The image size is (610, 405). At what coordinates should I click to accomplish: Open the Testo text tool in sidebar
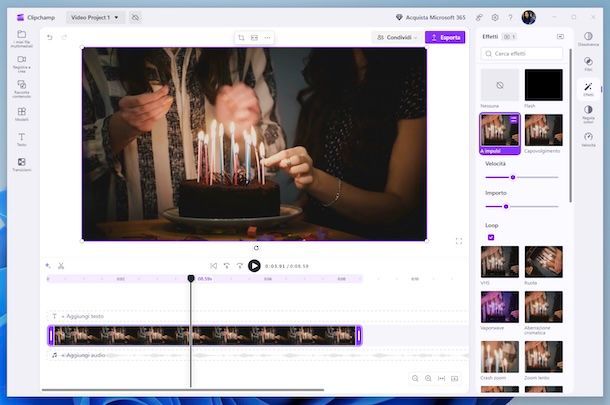pyautogui.click(x=21, y=138)
